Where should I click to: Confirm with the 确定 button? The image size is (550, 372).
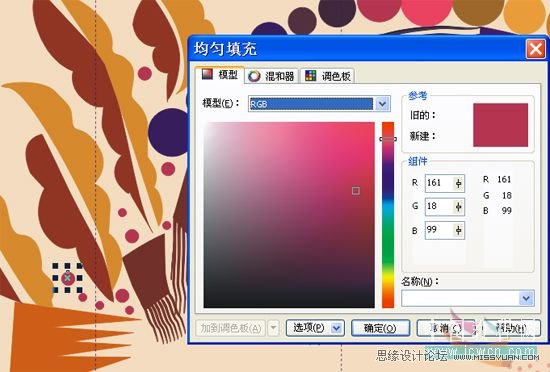(x=381, y=328)
